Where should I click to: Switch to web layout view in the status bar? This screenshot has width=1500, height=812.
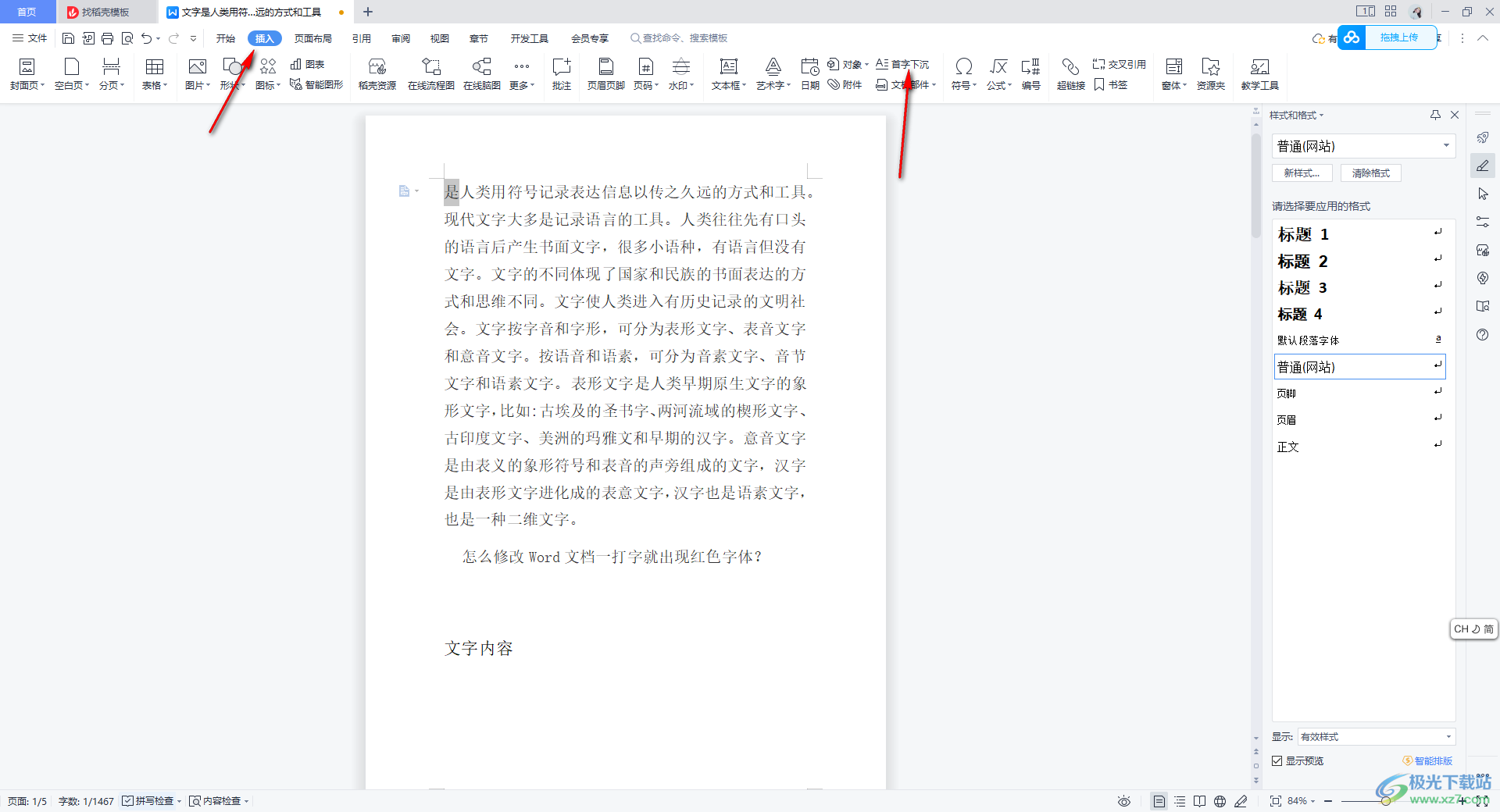tap(1220, 801)
